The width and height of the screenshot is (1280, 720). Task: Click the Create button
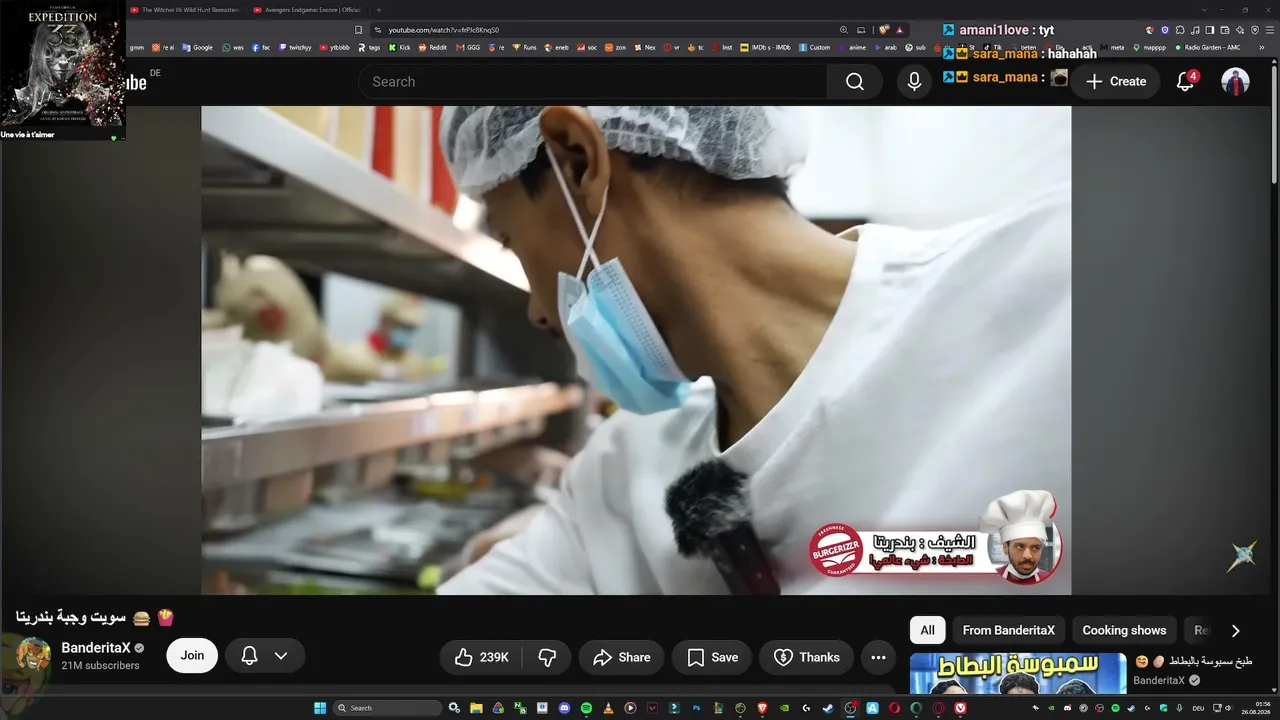[1116, 82]
